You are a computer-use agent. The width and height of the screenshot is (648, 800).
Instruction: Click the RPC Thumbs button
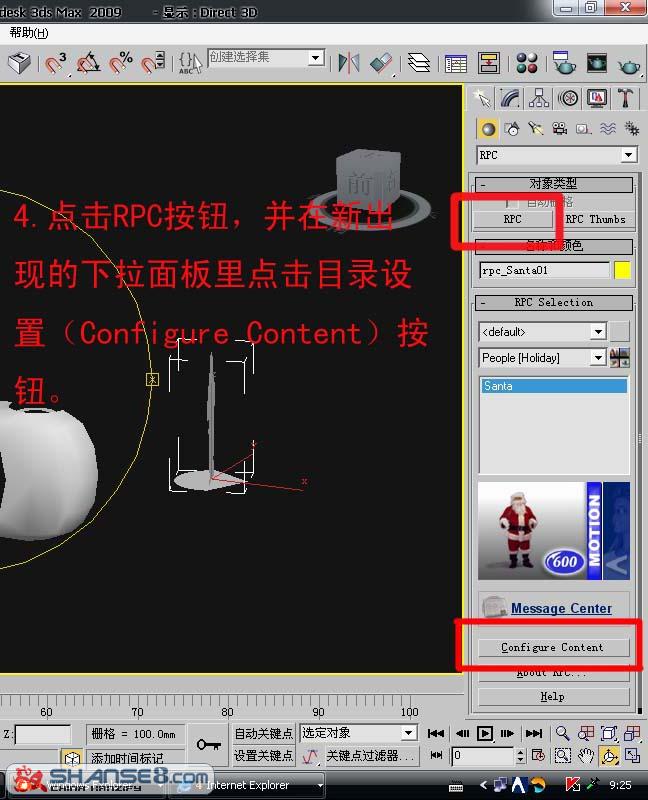click(x=595, y=219)
